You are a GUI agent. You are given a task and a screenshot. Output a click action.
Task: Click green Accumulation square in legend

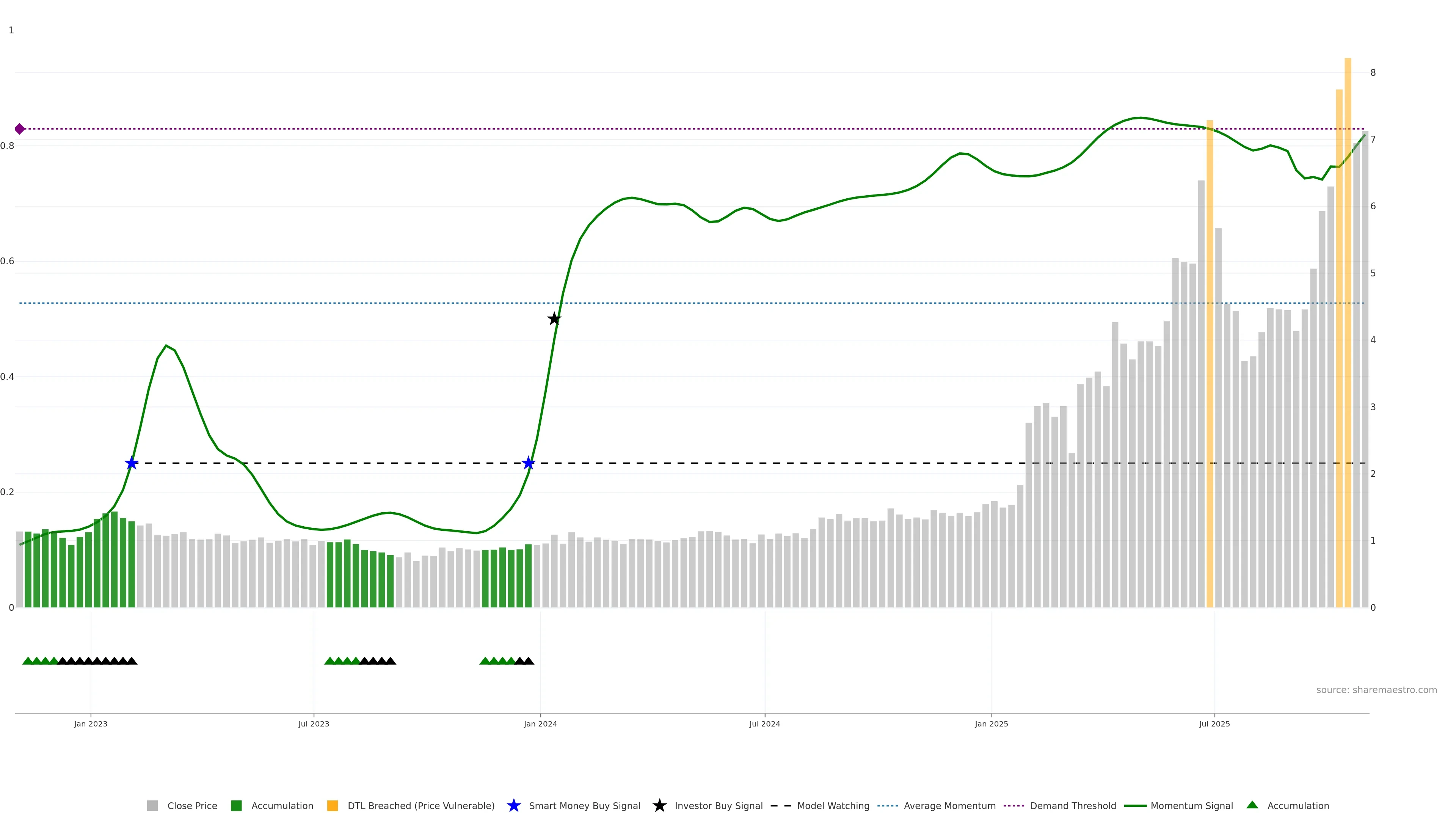click(x=236, y=805)
